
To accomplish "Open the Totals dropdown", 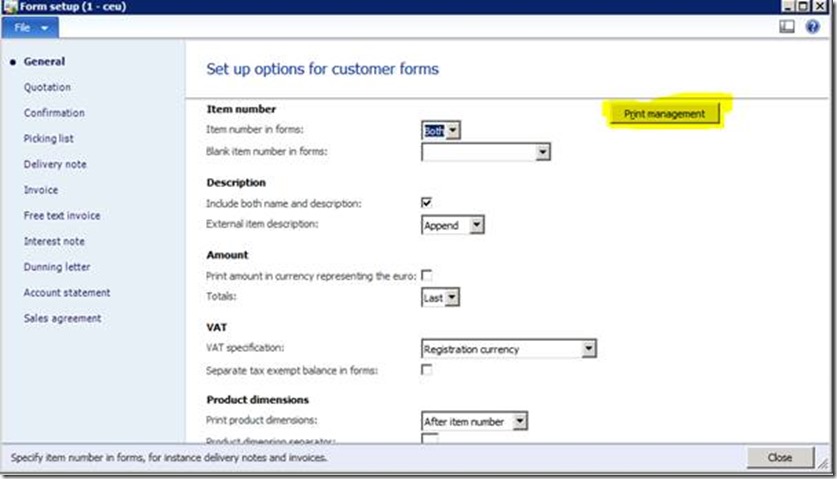I will click(453, 298).
